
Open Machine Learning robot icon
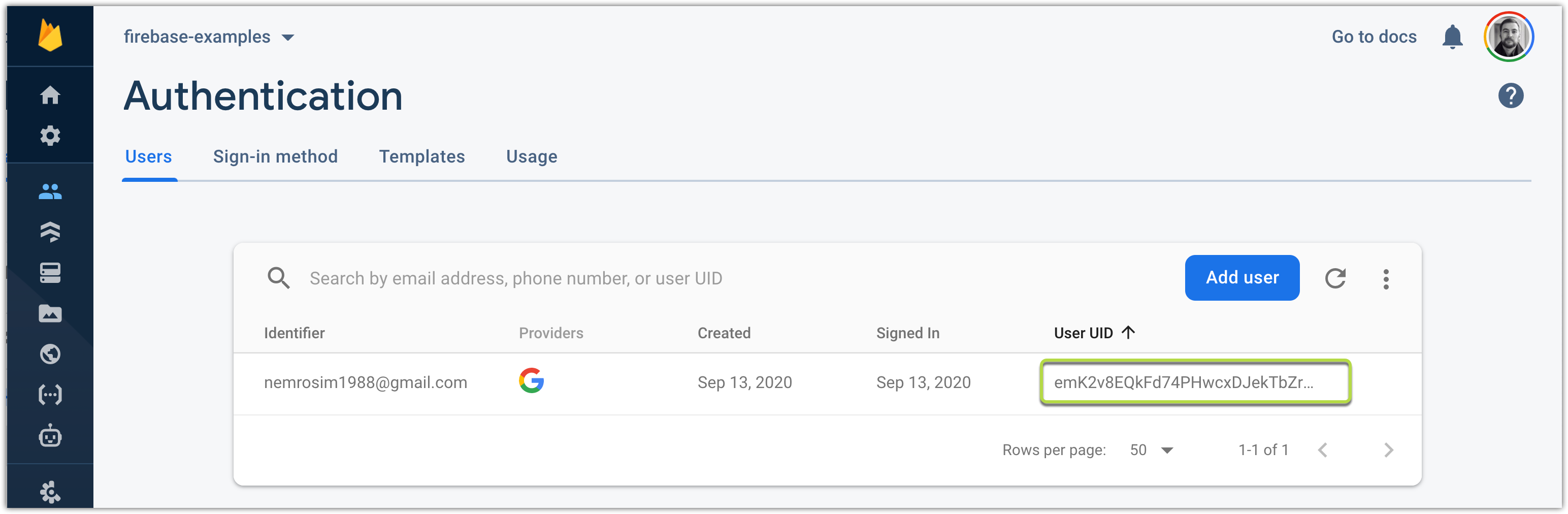[x=50, y=435]
